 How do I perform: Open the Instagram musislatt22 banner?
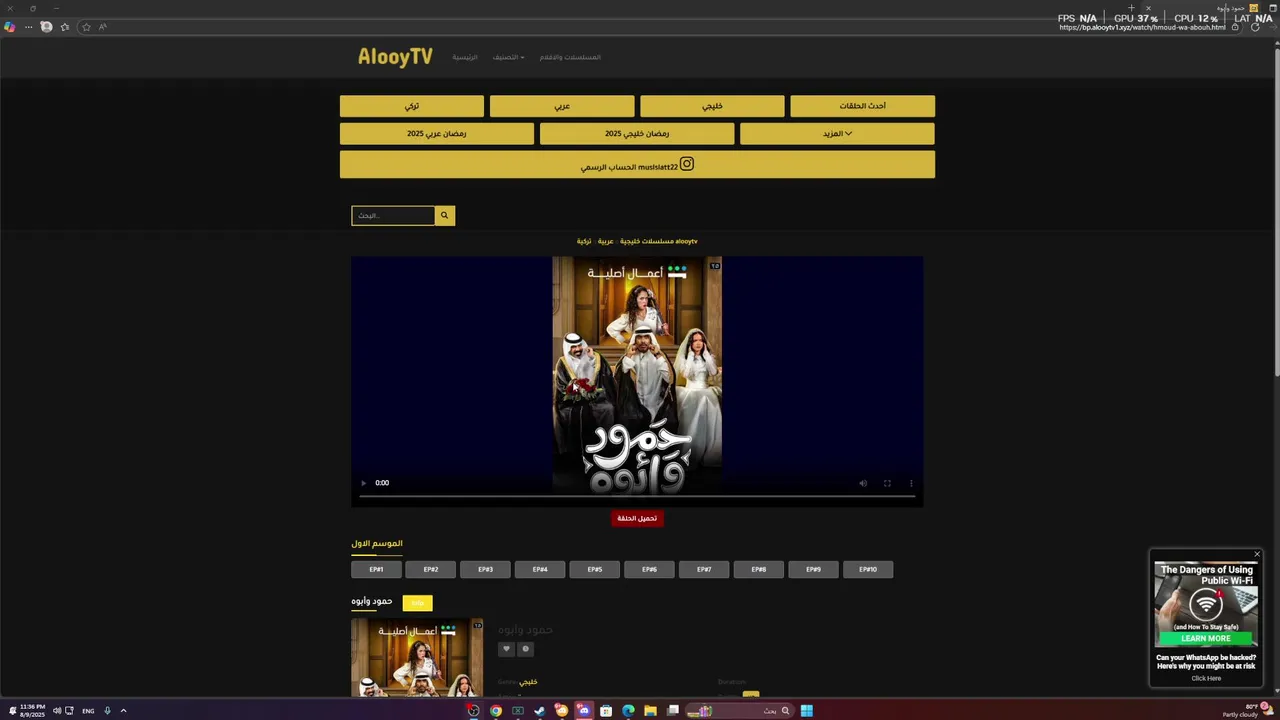click(637, 165)
